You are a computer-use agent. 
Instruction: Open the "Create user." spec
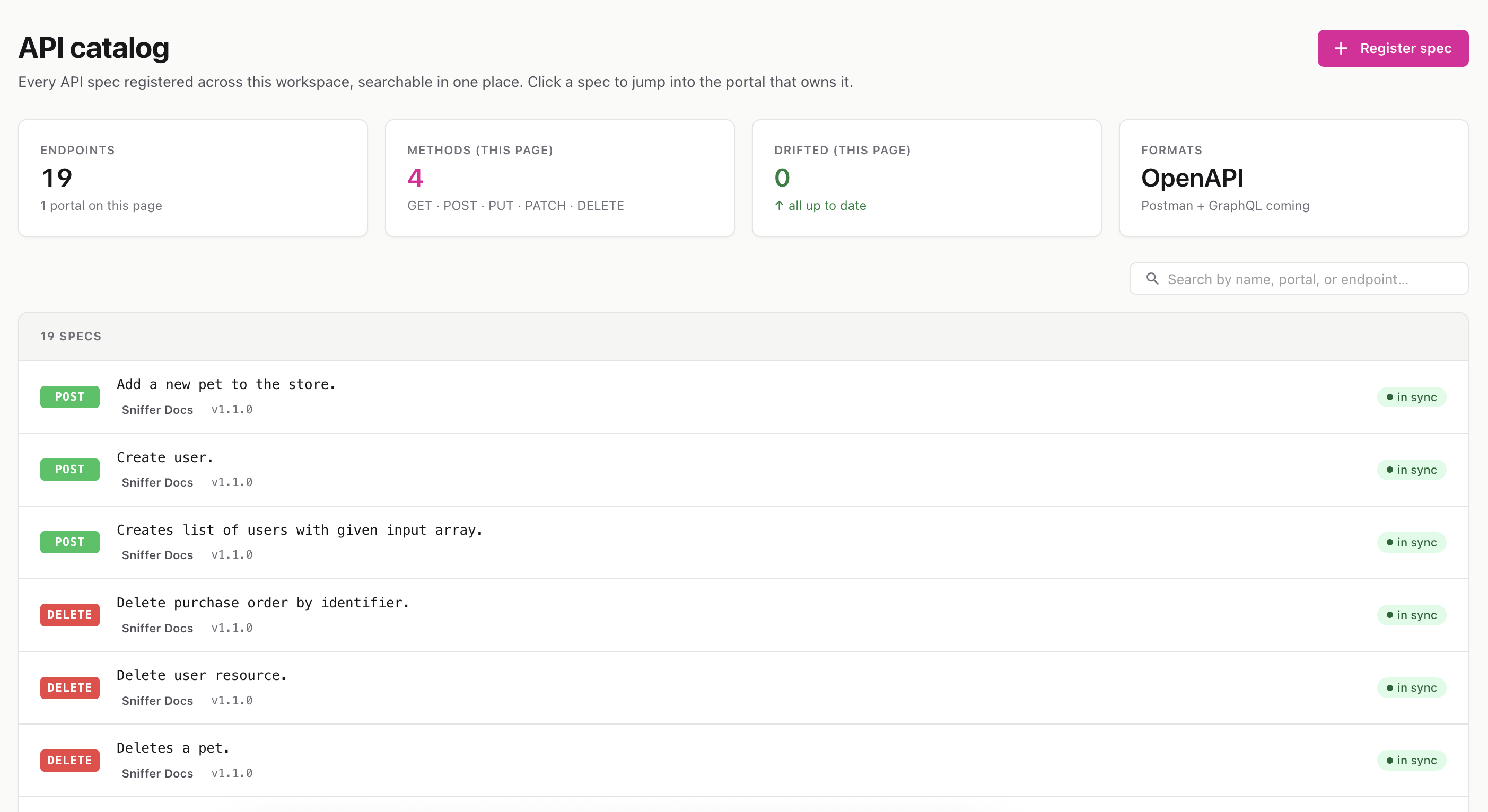(x=743, y=470)
